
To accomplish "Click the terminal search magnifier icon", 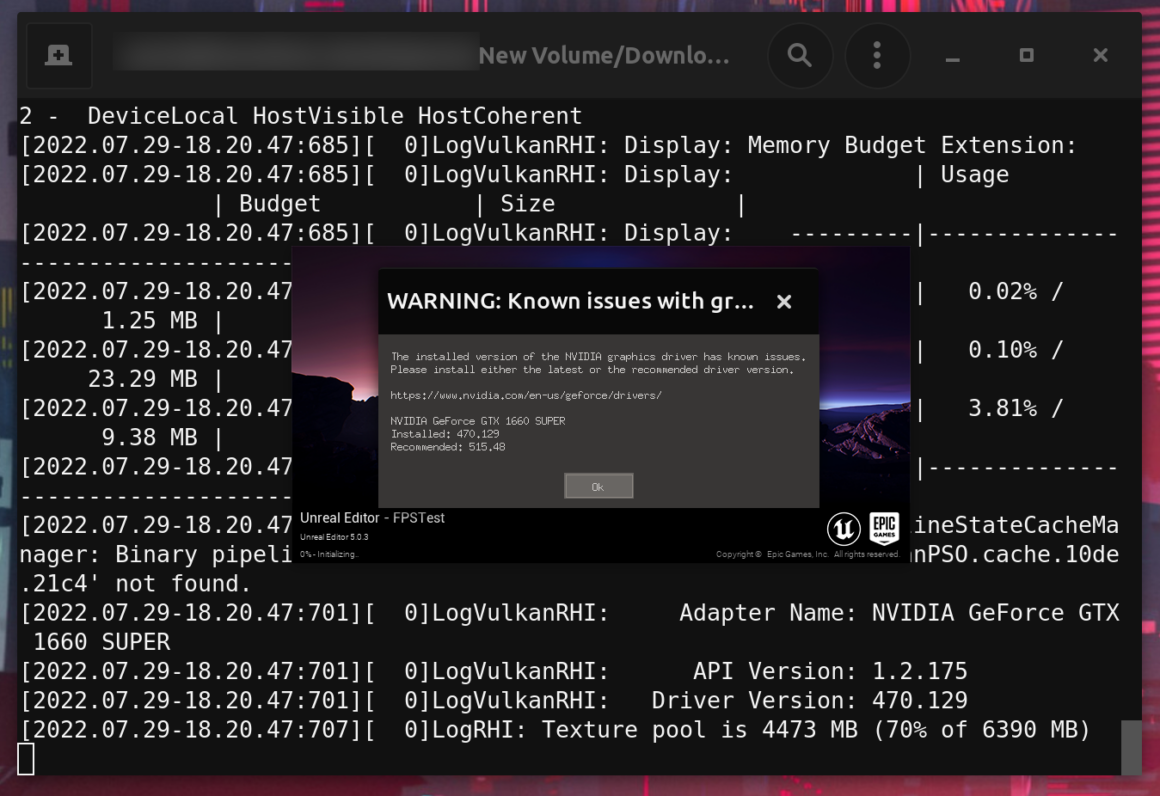I will (x=799, y=55).
